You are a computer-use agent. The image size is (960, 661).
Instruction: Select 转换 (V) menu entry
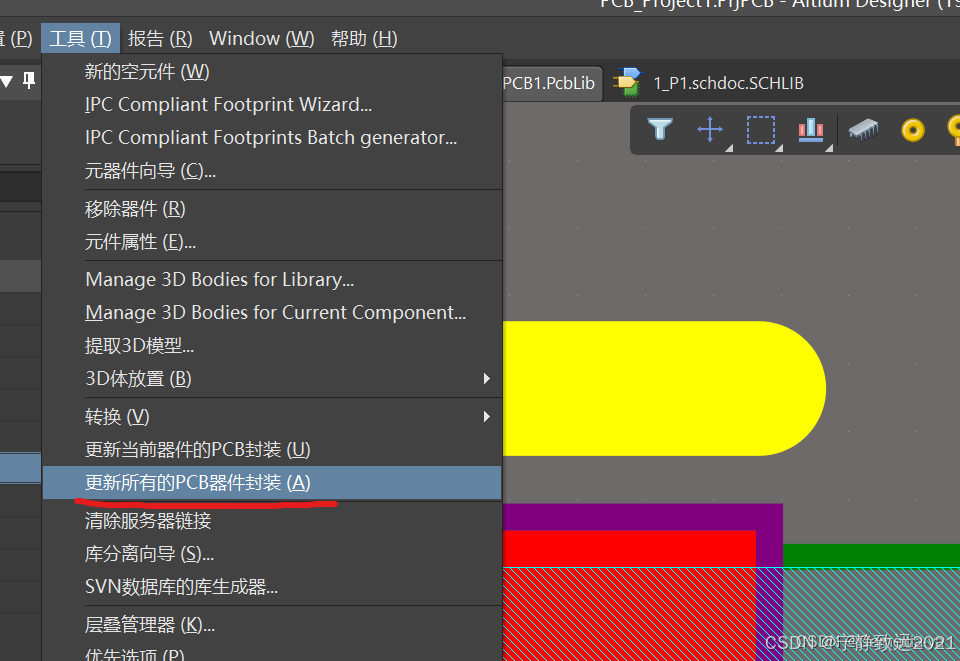click(x=272, y=417)
